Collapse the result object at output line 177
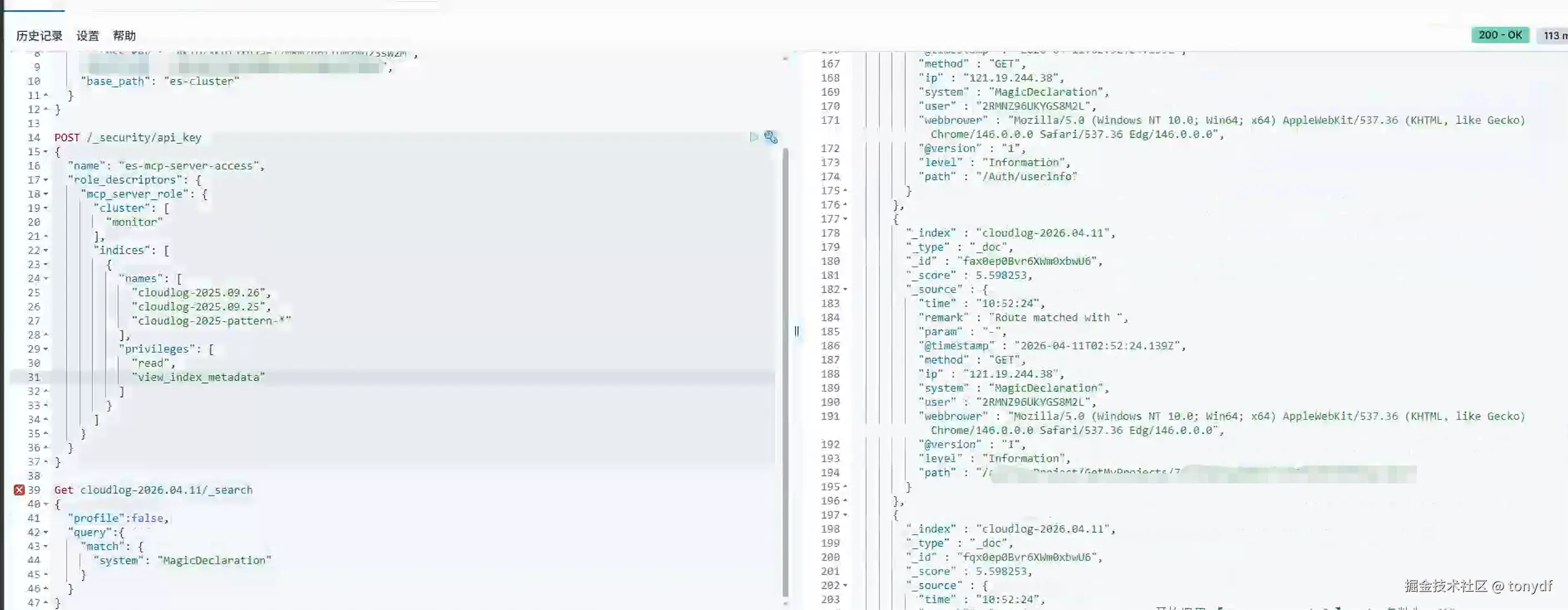This screenshot has height=610, width=1568. pos(845,219)
